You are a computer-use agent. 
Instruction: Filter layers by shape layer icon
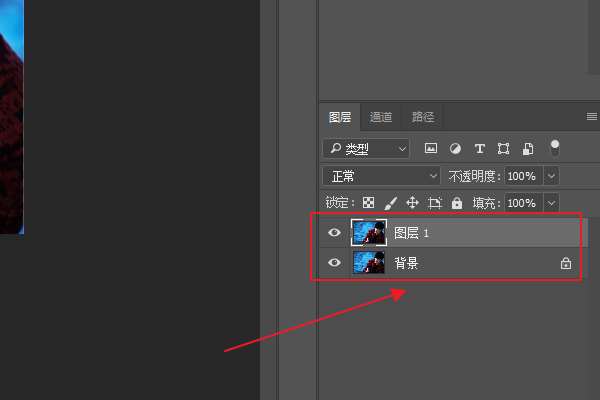click(503, 149)
